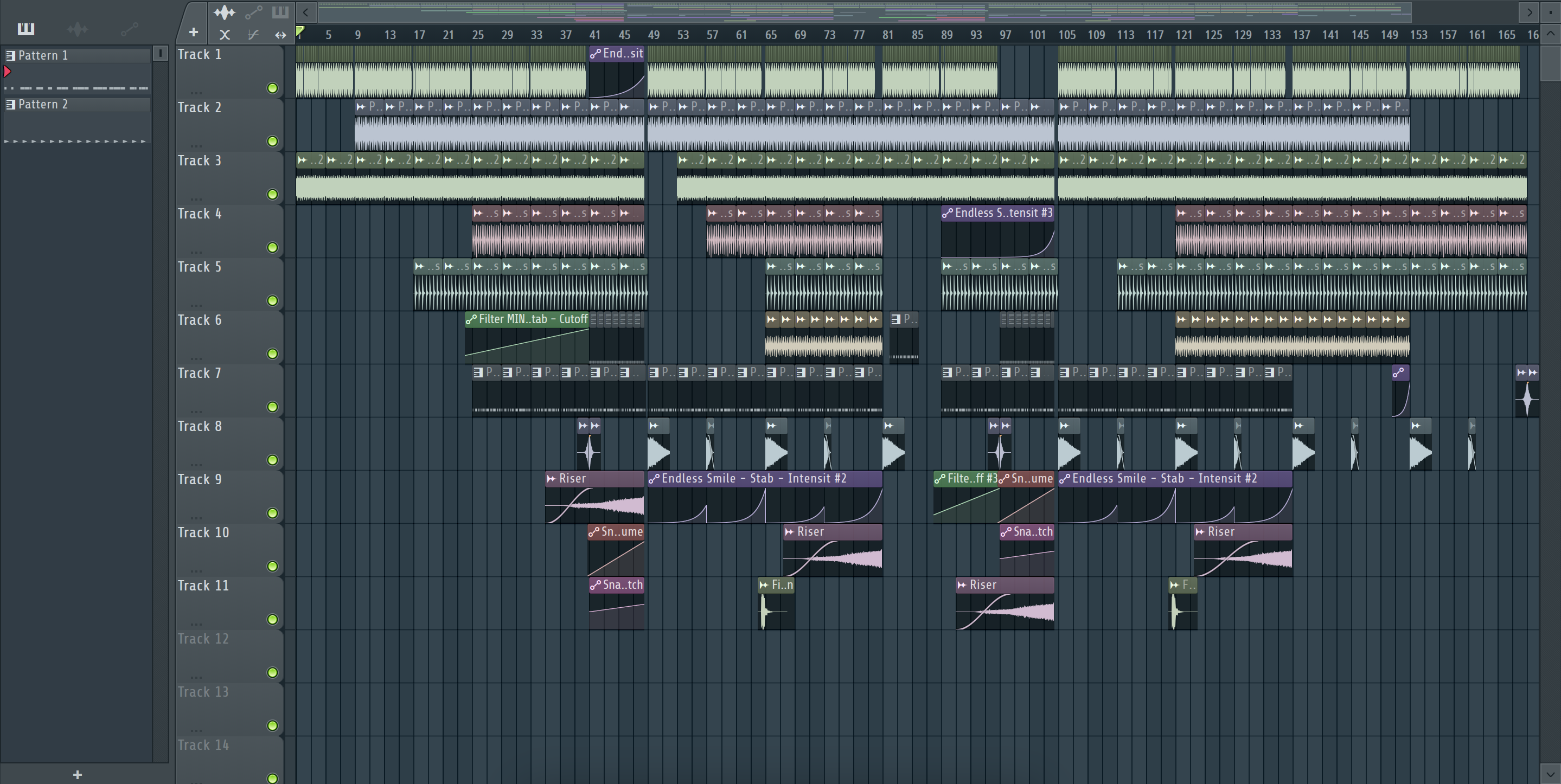This screenshot has height=784, width=1561.
Task: Mute Track 9 with its green LED
Action: [273, 513]
